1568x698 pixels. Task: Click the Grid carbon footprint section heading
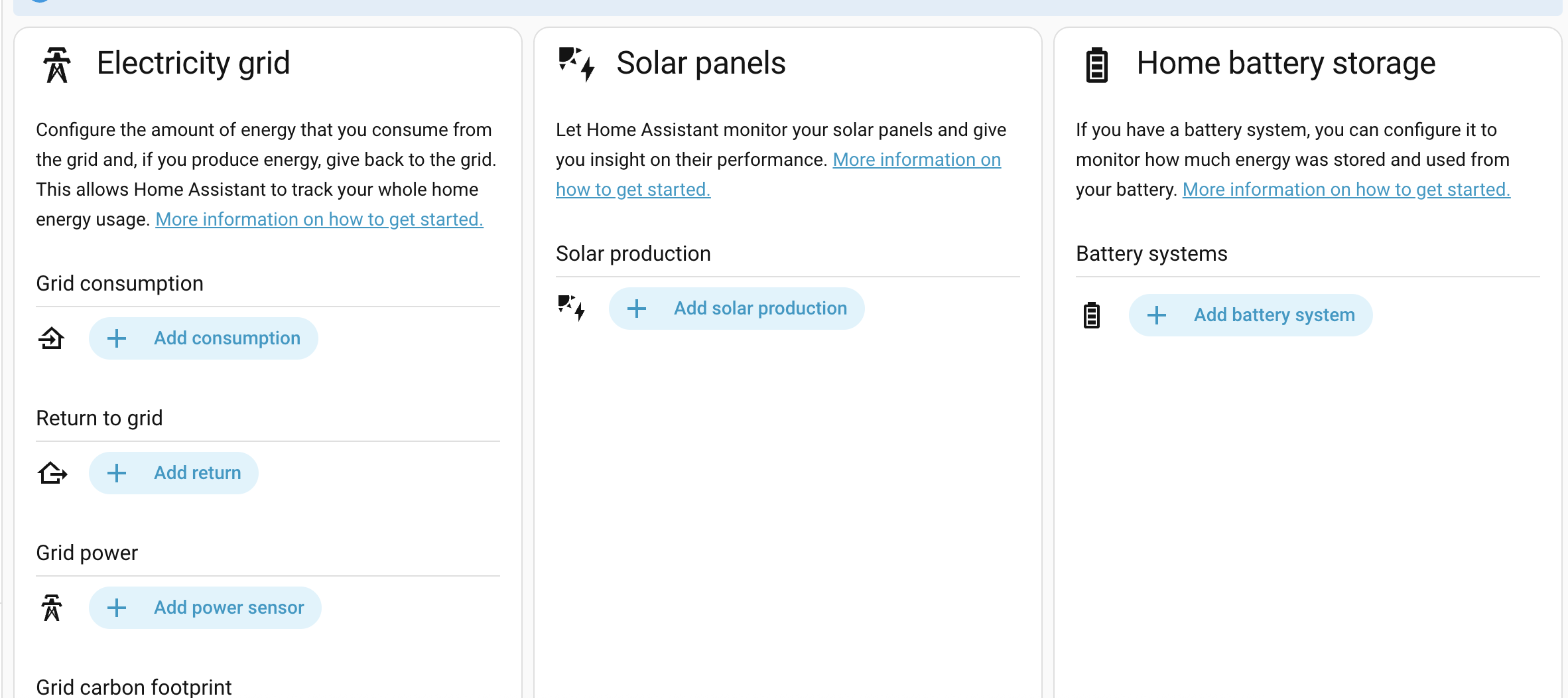tap(134, 686)
